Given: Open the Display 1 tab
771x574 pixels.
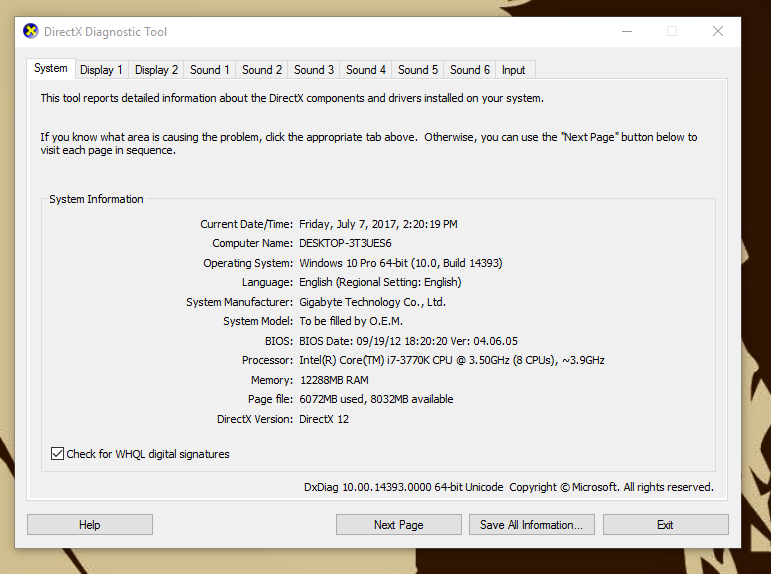Looking at the screenshot, I should 101,70.
